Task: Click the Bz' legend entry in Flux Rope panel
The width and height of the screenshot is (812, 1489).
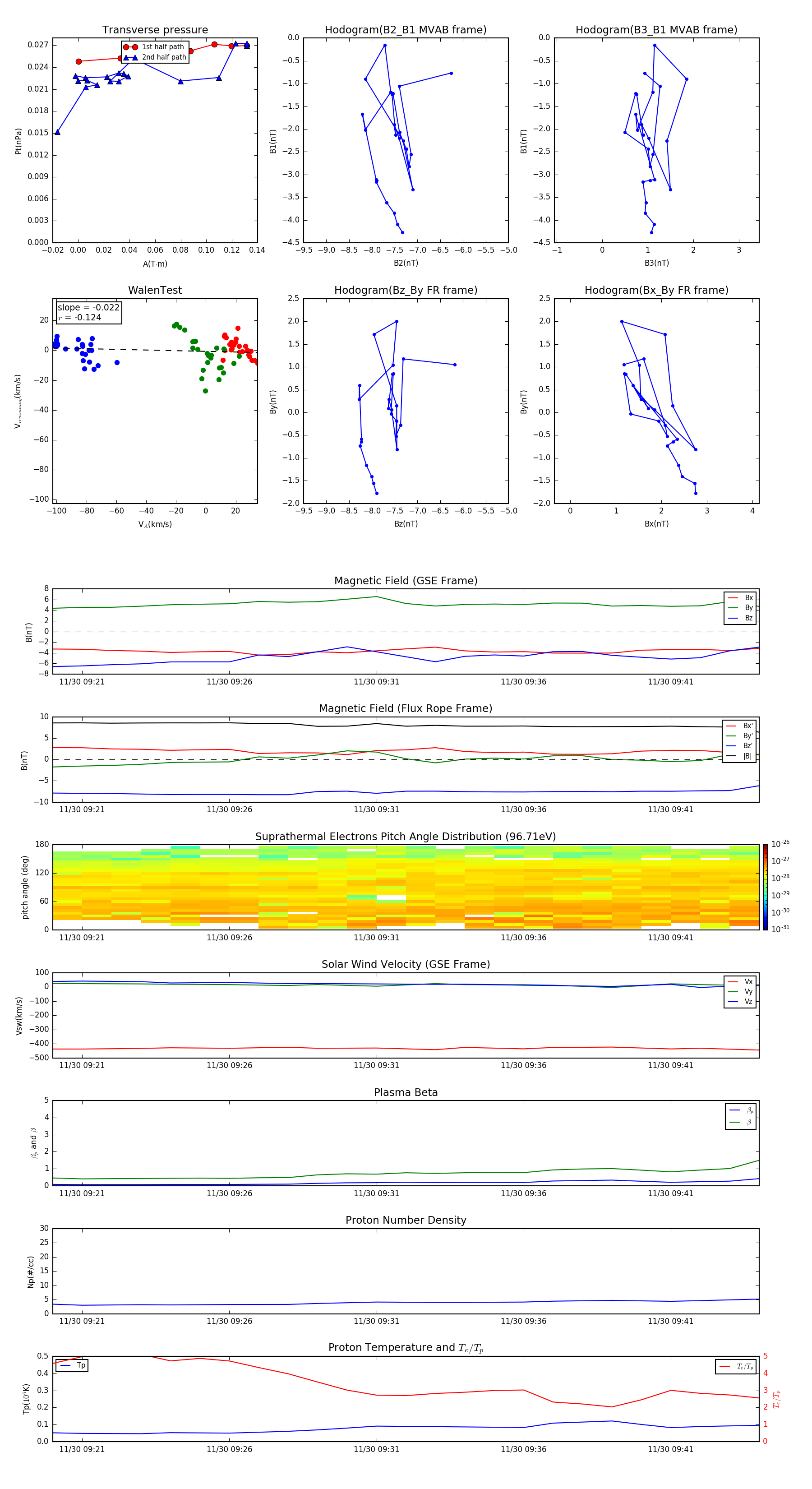Action: click(x=739, y=746)
